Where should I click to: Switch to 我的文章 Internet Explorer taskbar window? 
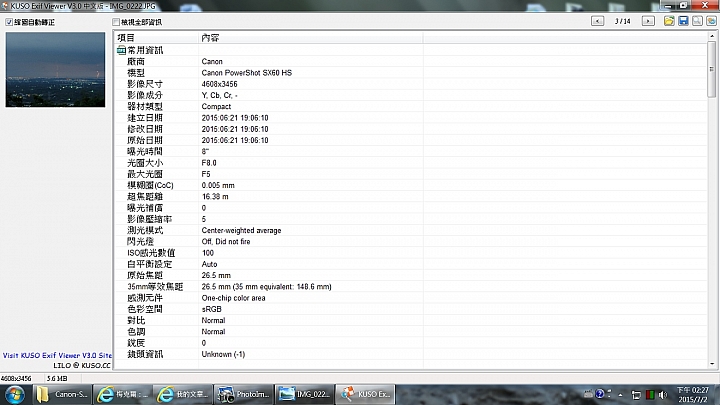(x=183, y=394)
